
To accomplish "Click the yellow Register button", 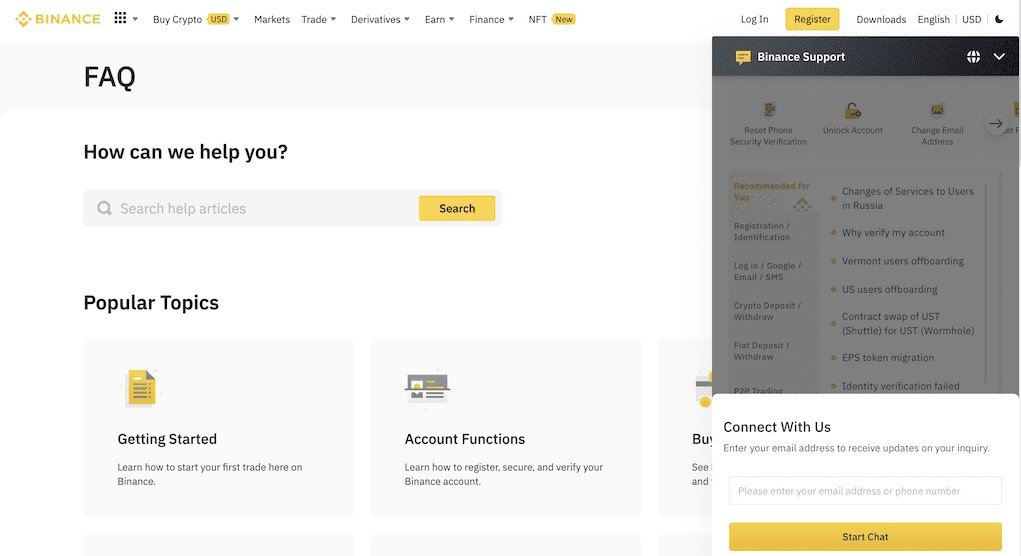I will point(812,19).
